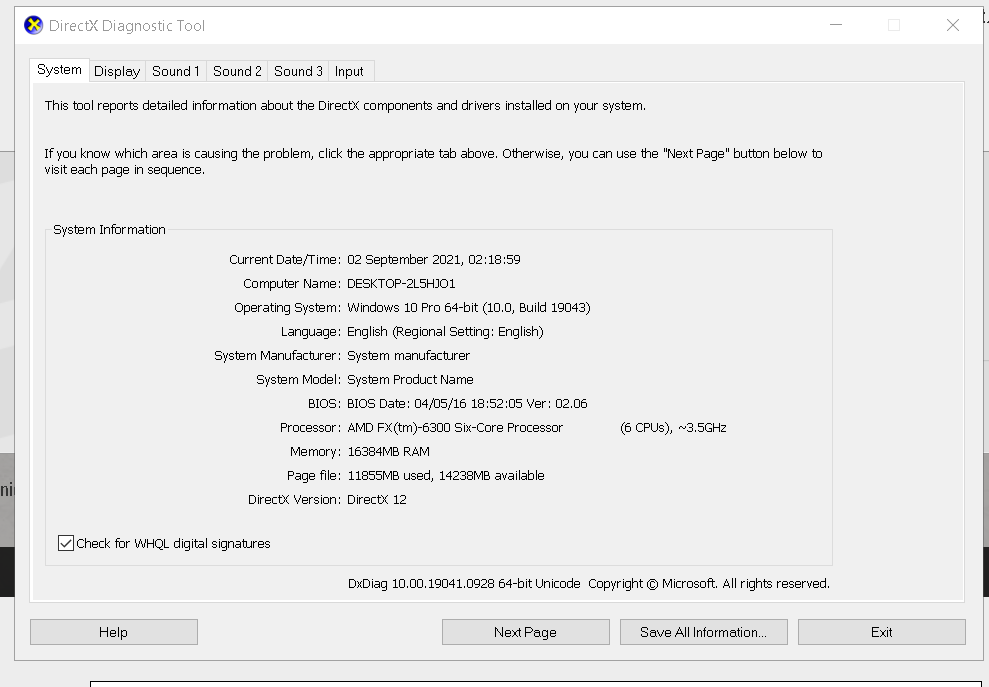Click the BIOS Date value text

click(467, 403)
